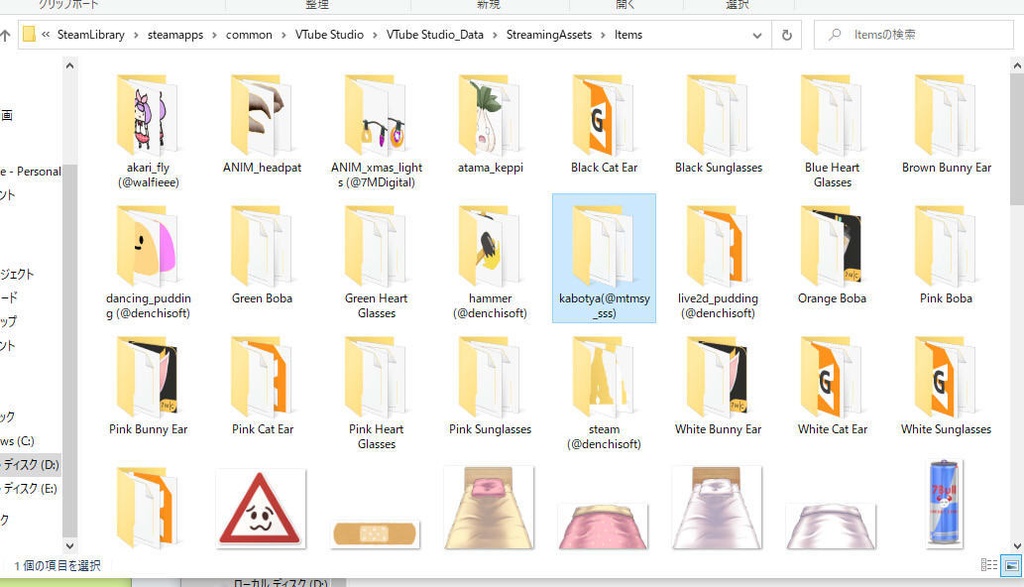Navigate to SteamLibrary in address bar
This screenshot has width=1024, height=587.
[x=91, y=35]
